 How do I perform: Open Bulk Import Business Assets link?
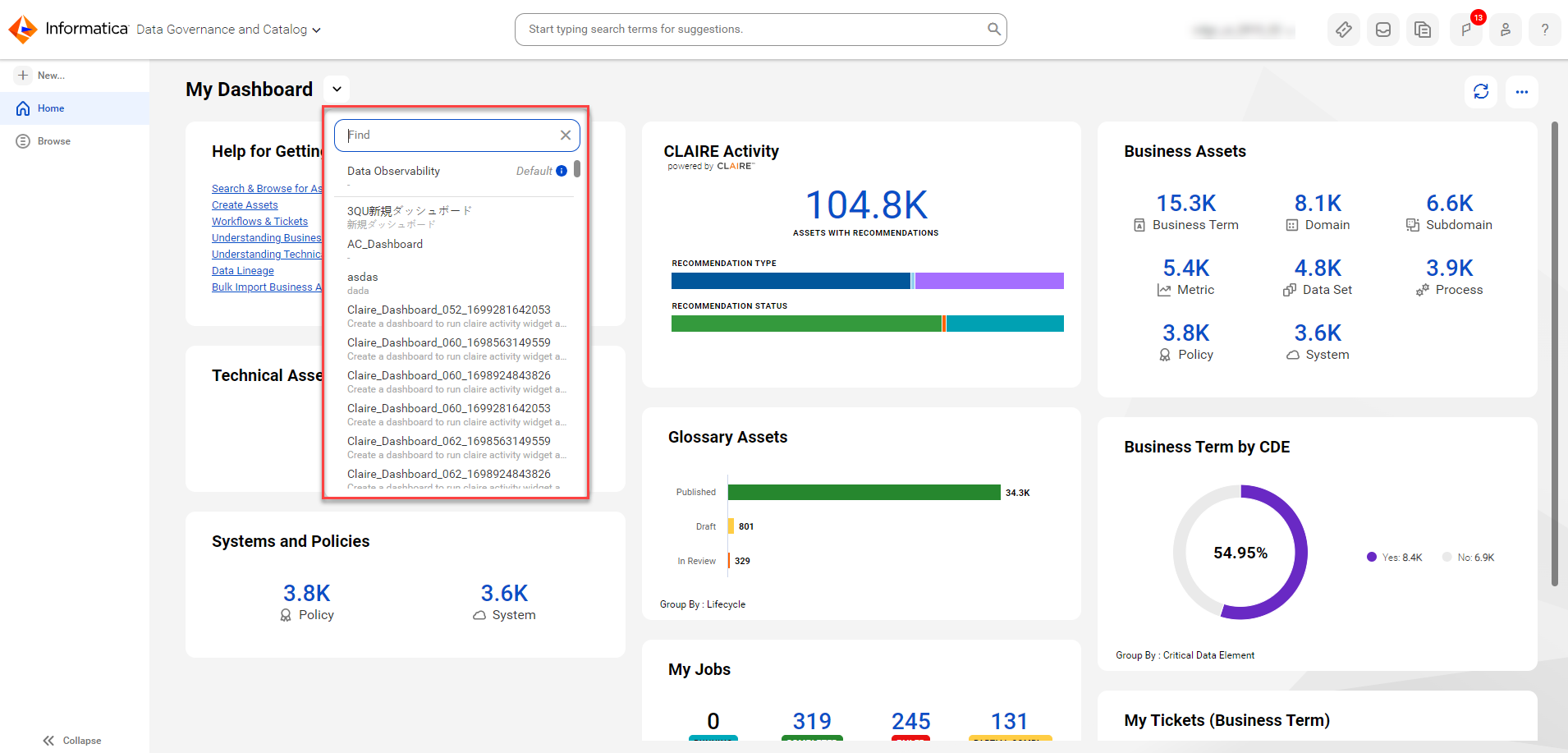(267, 287)
